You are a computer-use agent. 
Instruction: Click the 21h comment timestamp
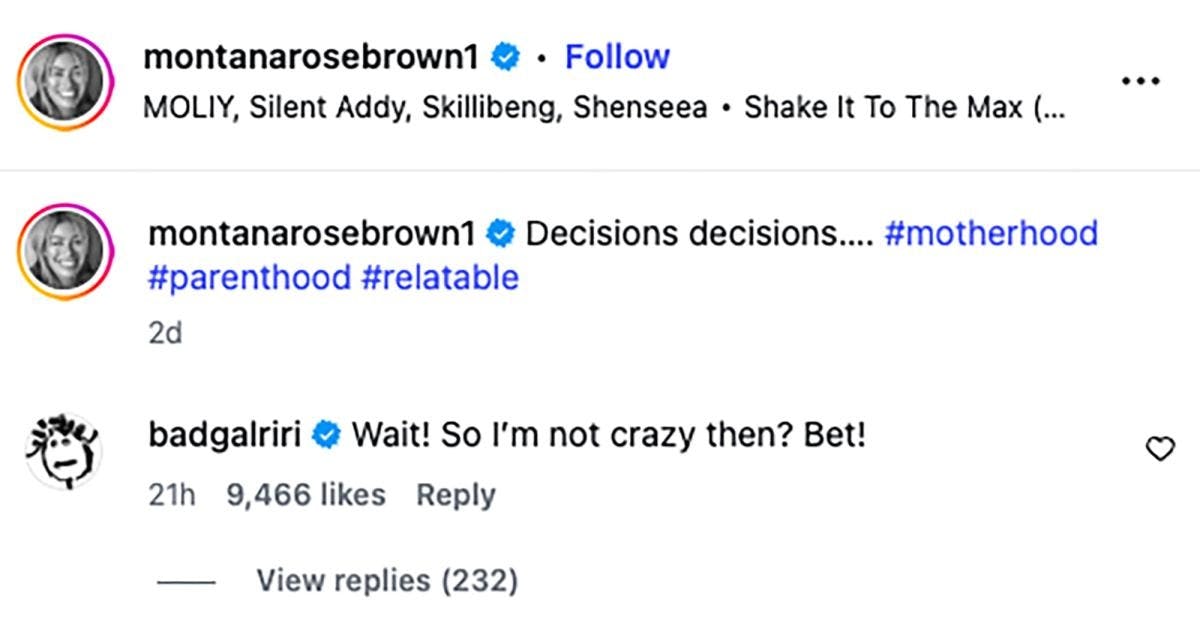(172, 494)
